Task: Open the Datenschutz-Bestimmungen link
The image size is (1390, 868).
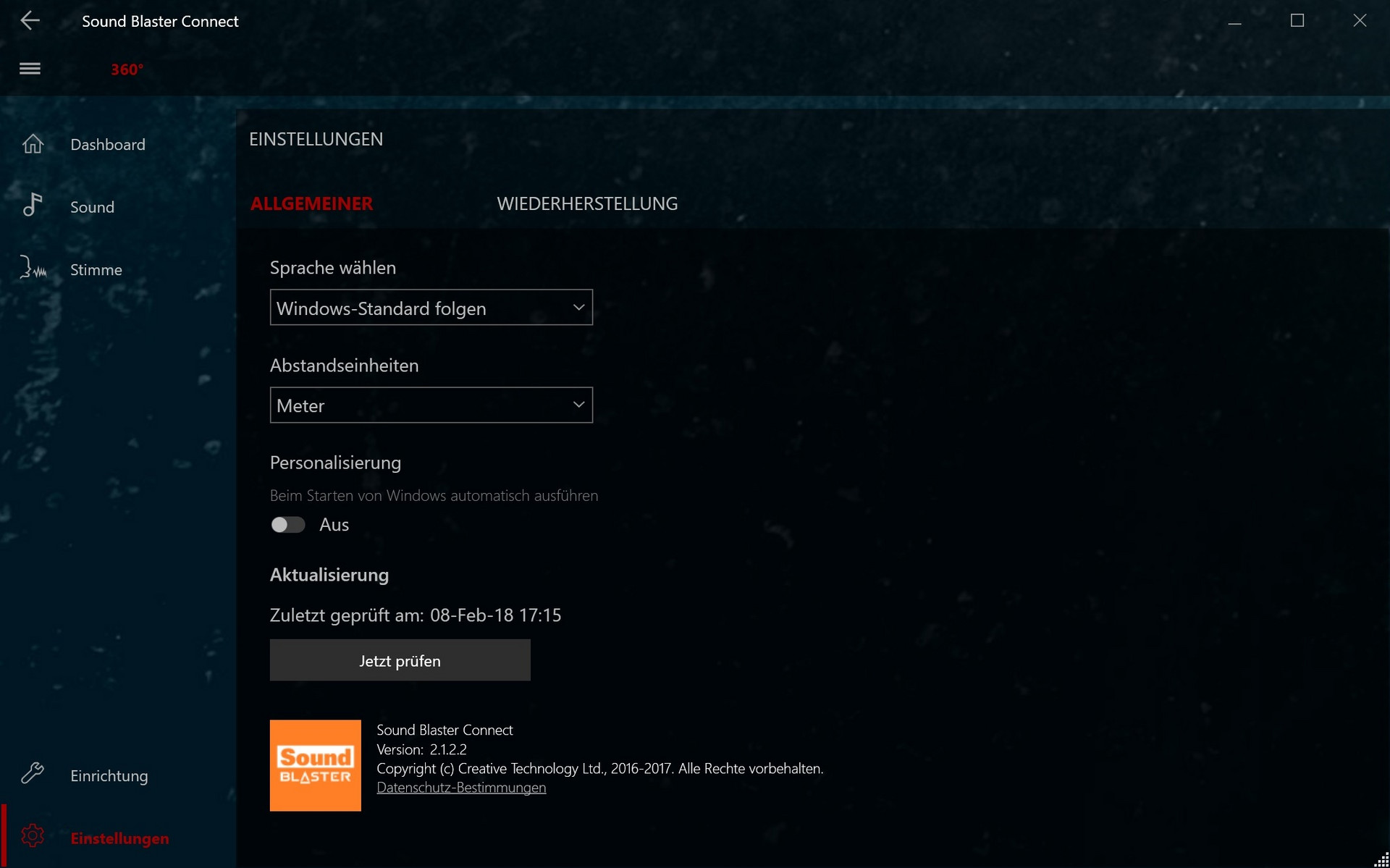Action: (x=461, y=788)
